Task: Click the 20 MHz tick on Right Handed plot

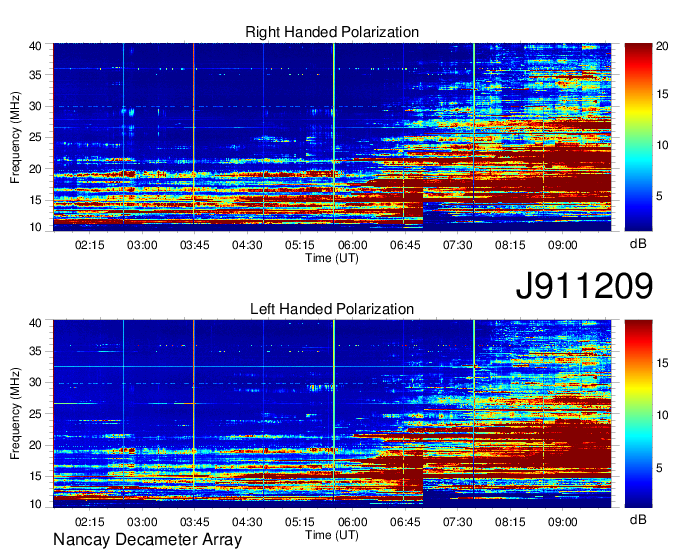Action: [36, 169]
